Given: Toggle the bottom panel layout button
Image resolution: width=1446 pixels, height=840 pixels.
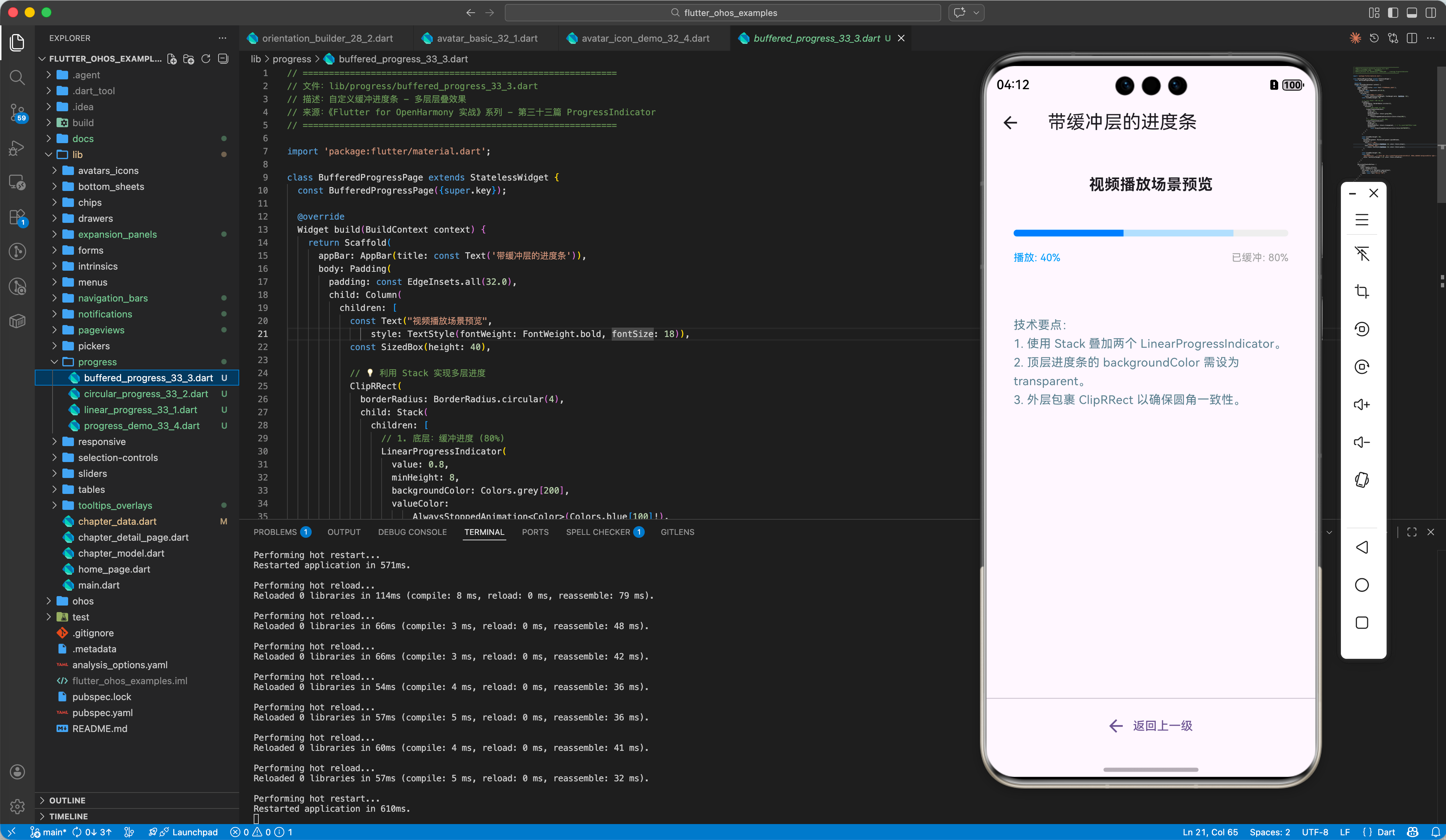Looking at the screenshot, I should tap(1412, 13).
